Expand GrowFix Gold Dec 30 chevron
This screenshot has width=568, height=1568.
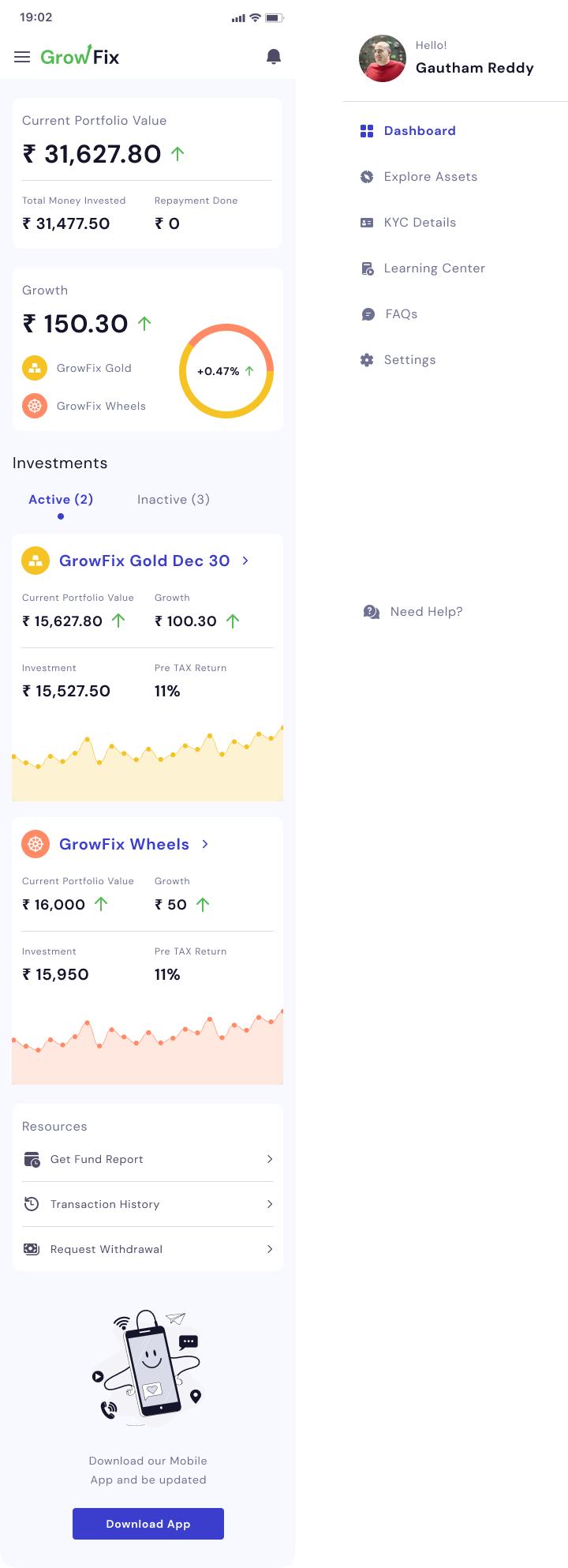point(245,561)
